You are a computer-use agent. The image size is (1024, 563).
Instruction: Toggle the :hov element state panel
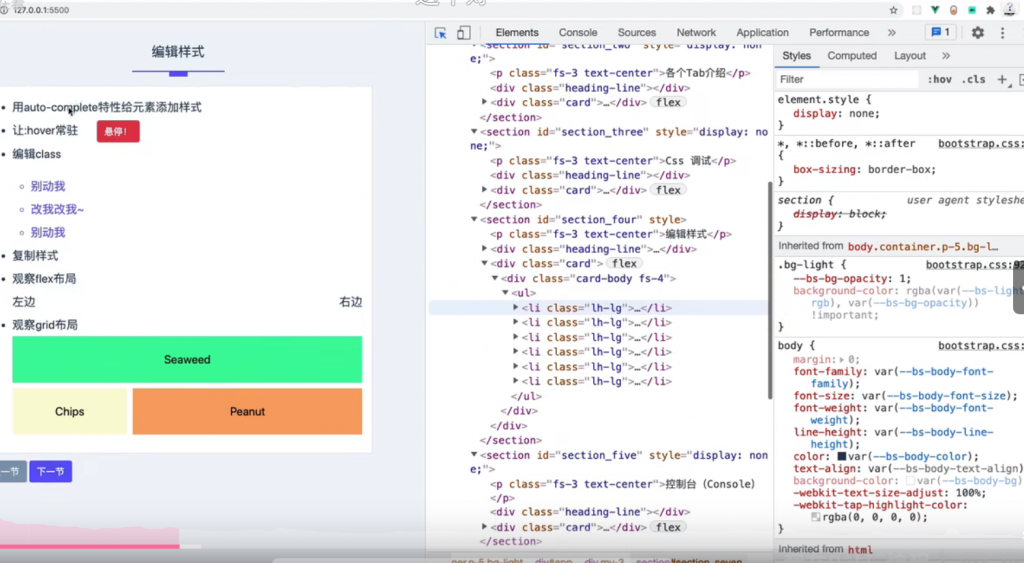pyautogui.click(x=939, y=80)
